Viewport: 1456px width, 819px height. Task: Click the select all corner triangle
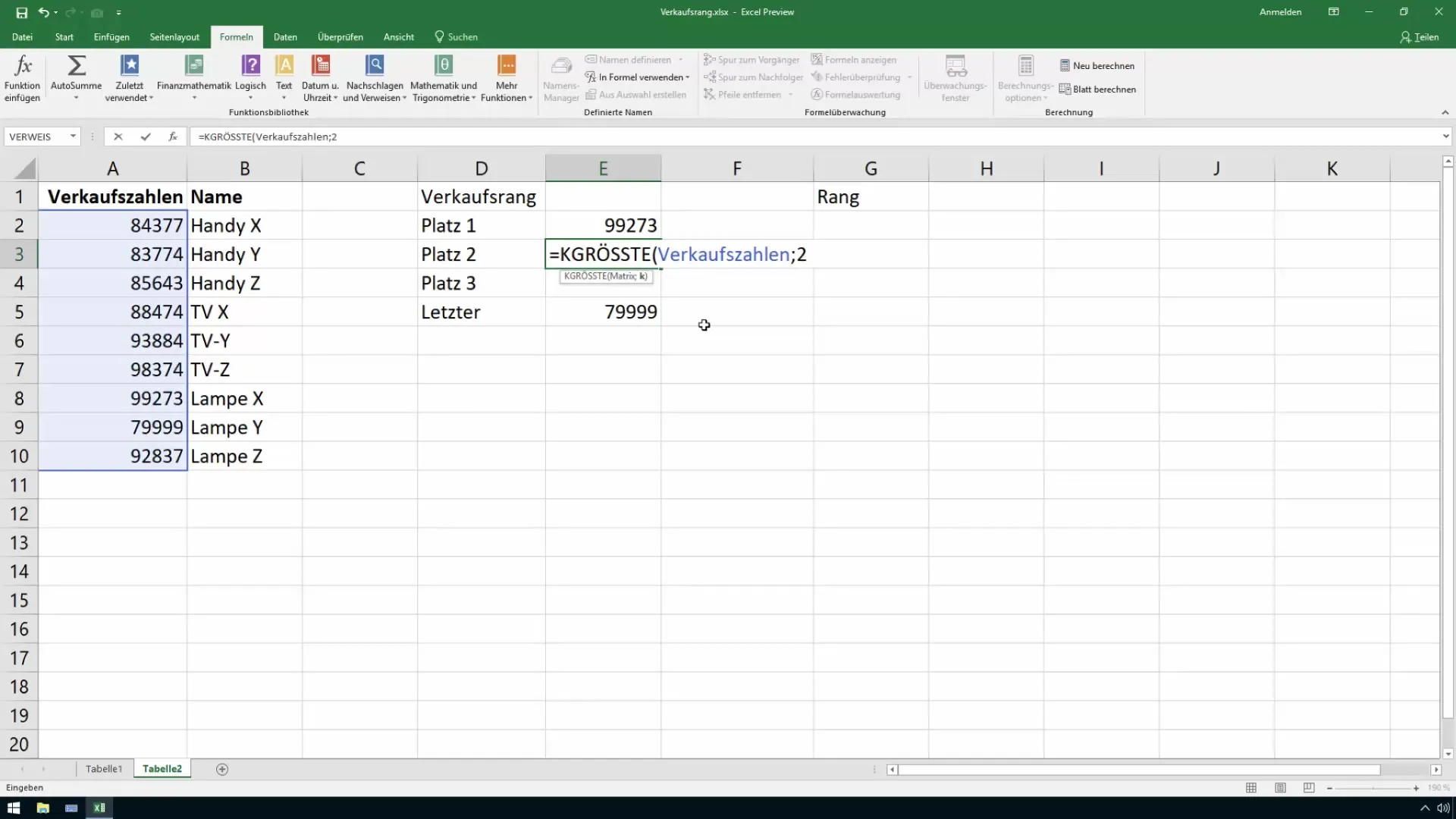point(24,168)
